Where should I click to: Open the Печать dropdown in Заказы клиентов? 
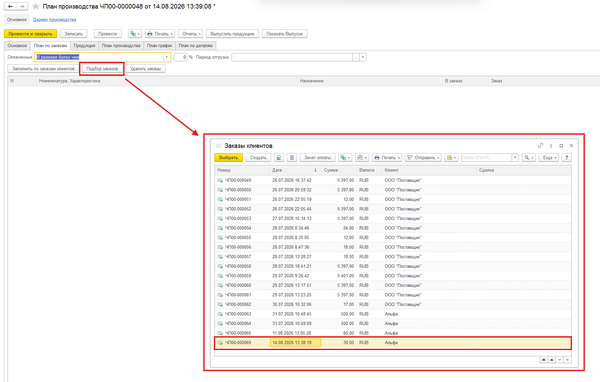click(387, 157)
